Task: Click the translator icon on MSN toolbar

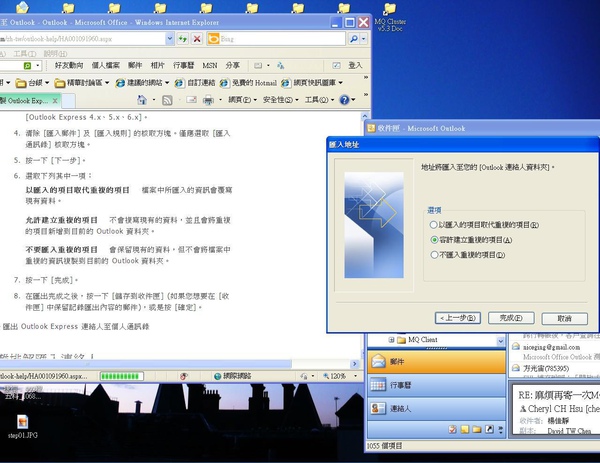Action: click(x=280, y=66)
